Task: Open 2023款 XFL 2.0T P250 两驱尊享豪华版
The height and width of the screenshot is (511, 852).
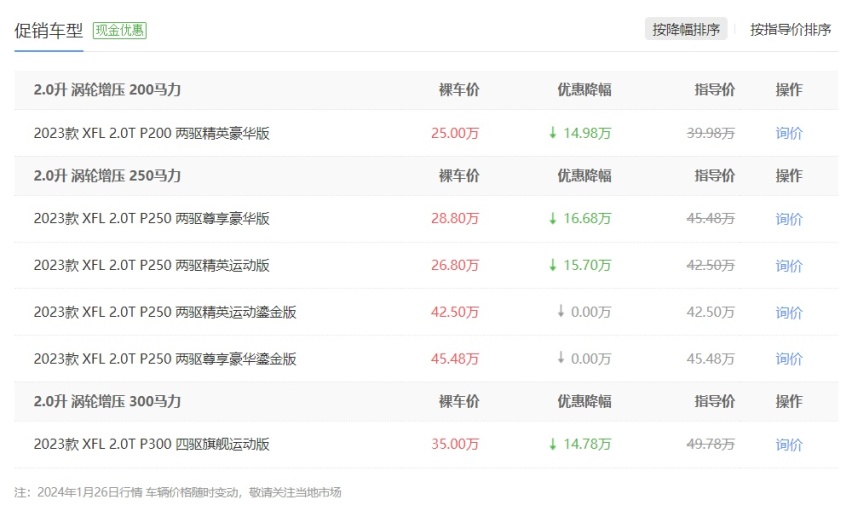Action: pyautogui.click(x=152, y=219)
